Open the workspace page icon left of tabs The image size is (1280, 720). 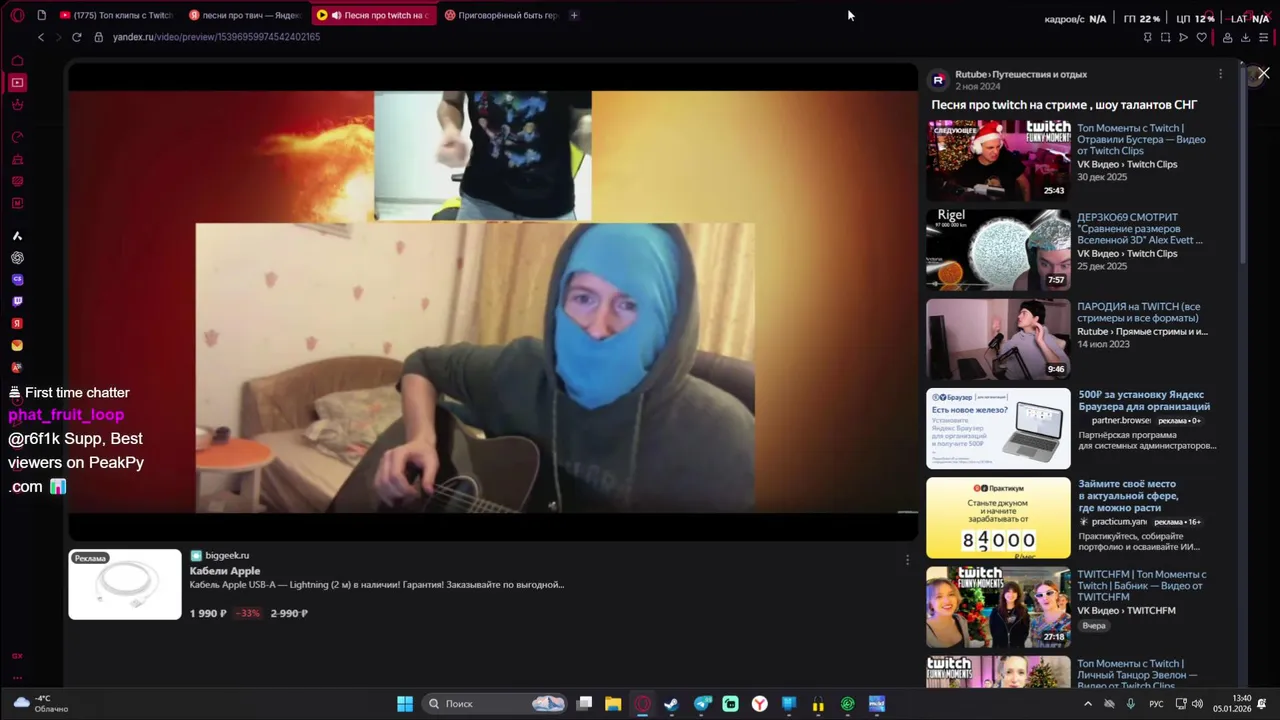[41, 15]
